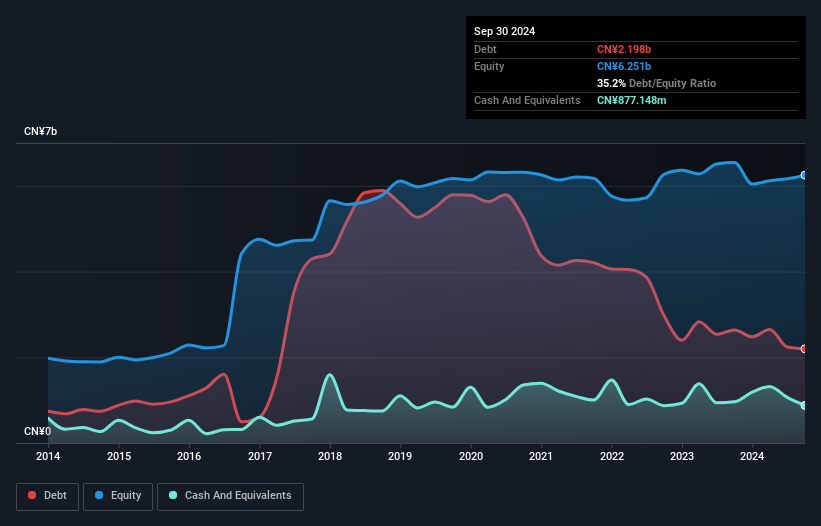The width and height of the screenshot is (821, 526).
Task: Click the Debt label in tooltip
Action: [485, 49]
